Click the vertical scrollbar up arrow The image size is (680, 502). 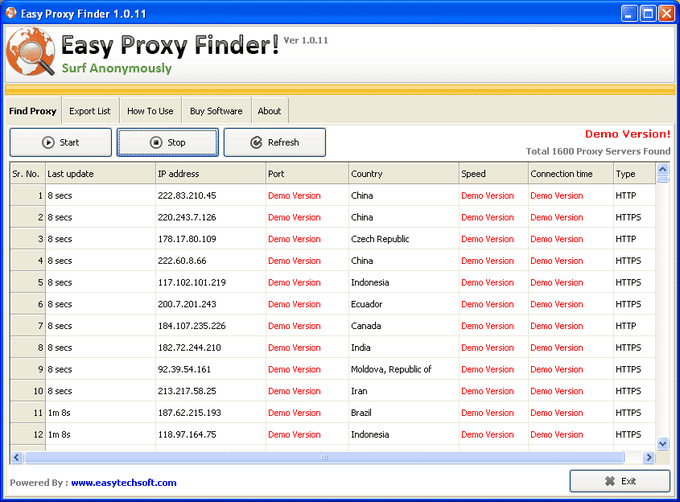(663, 169)
